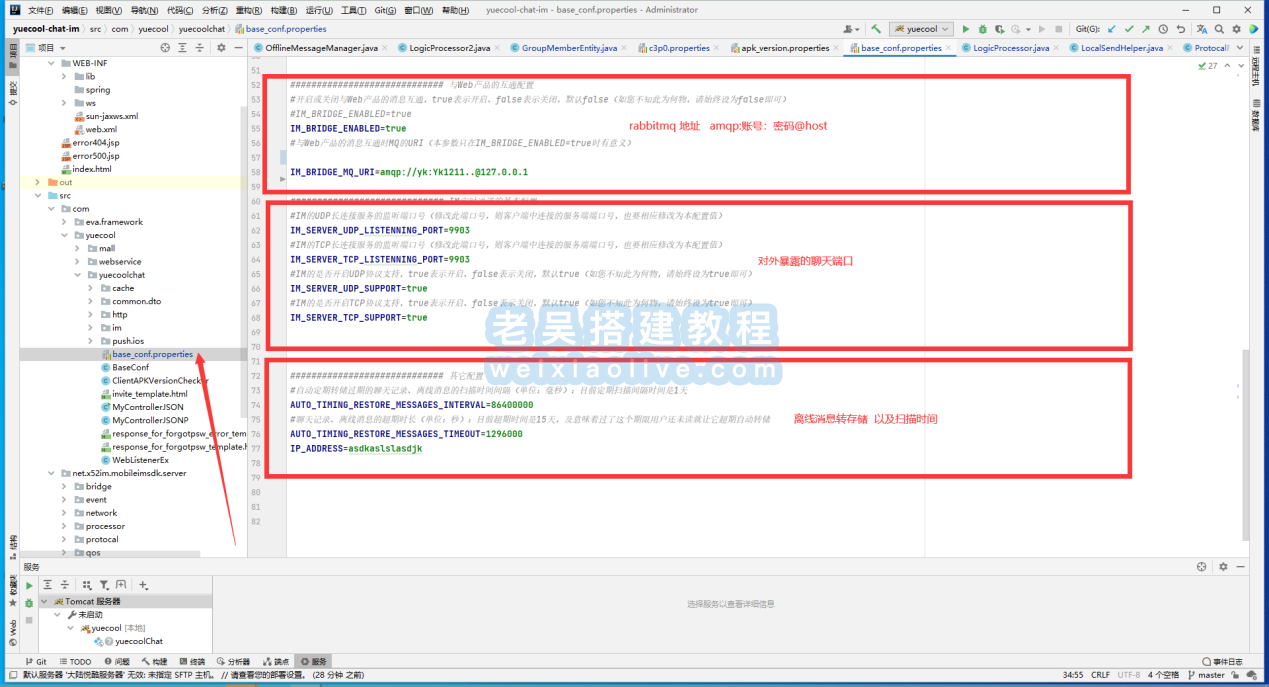Open the Git(G) menu in menu bar
This screenshot has height=687, width=1269.
click(x=385, y=10)
